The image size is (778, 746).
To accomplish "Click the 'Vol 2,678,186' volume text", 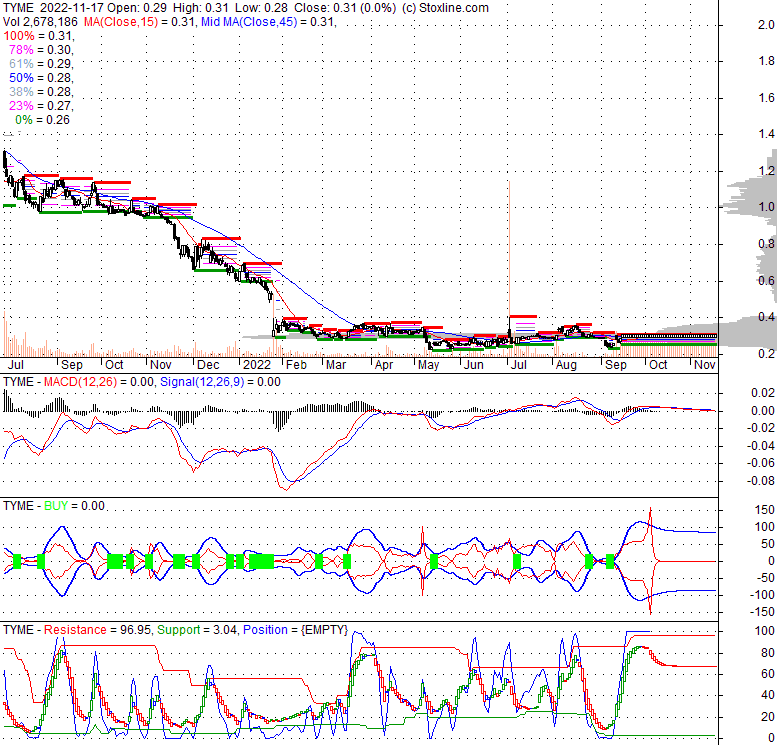I will tap(40, 22).
